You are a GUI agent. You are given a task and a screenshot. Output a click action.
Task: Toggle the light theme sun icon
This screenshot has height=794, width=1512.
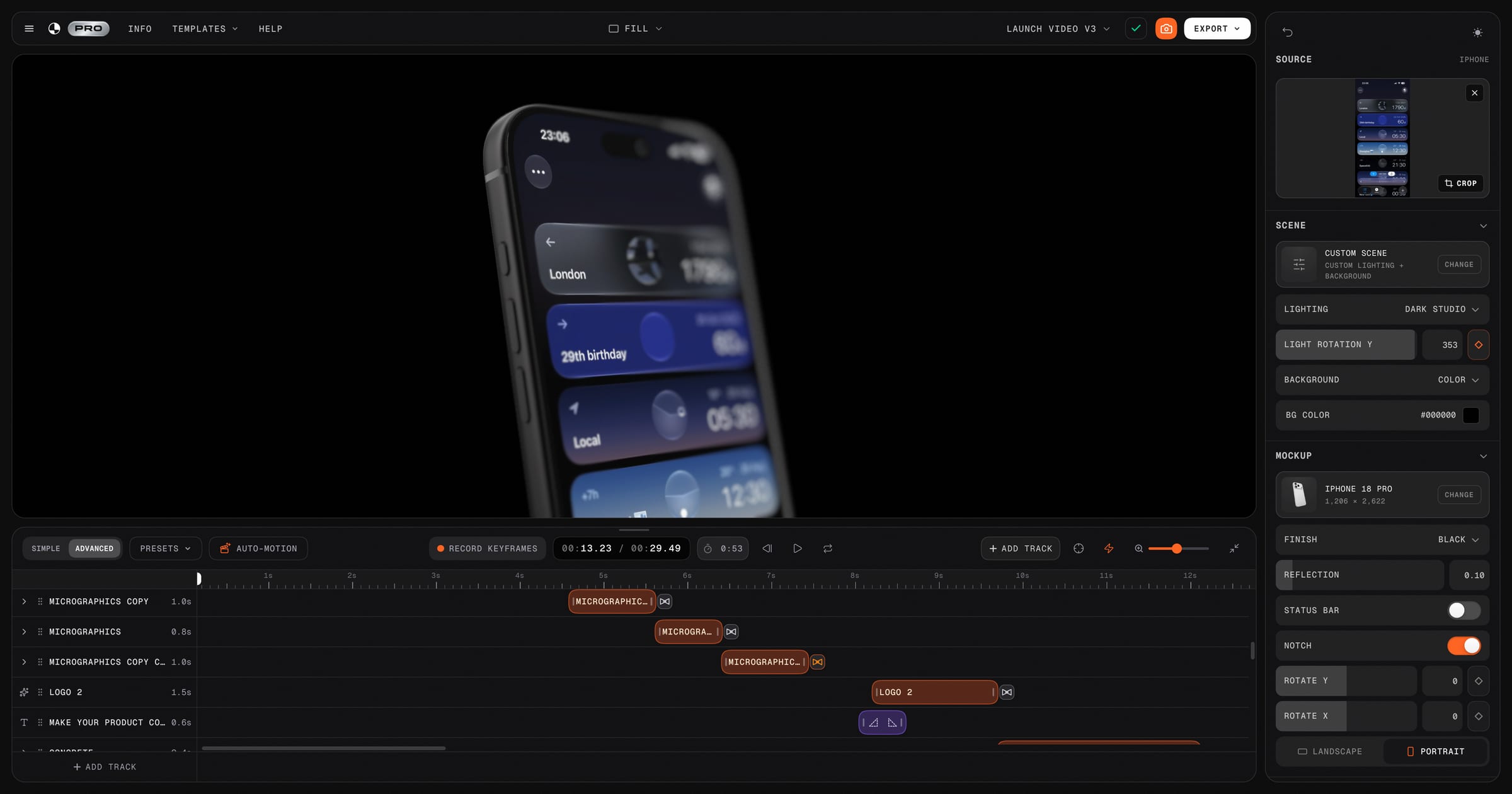[1477, 32]
